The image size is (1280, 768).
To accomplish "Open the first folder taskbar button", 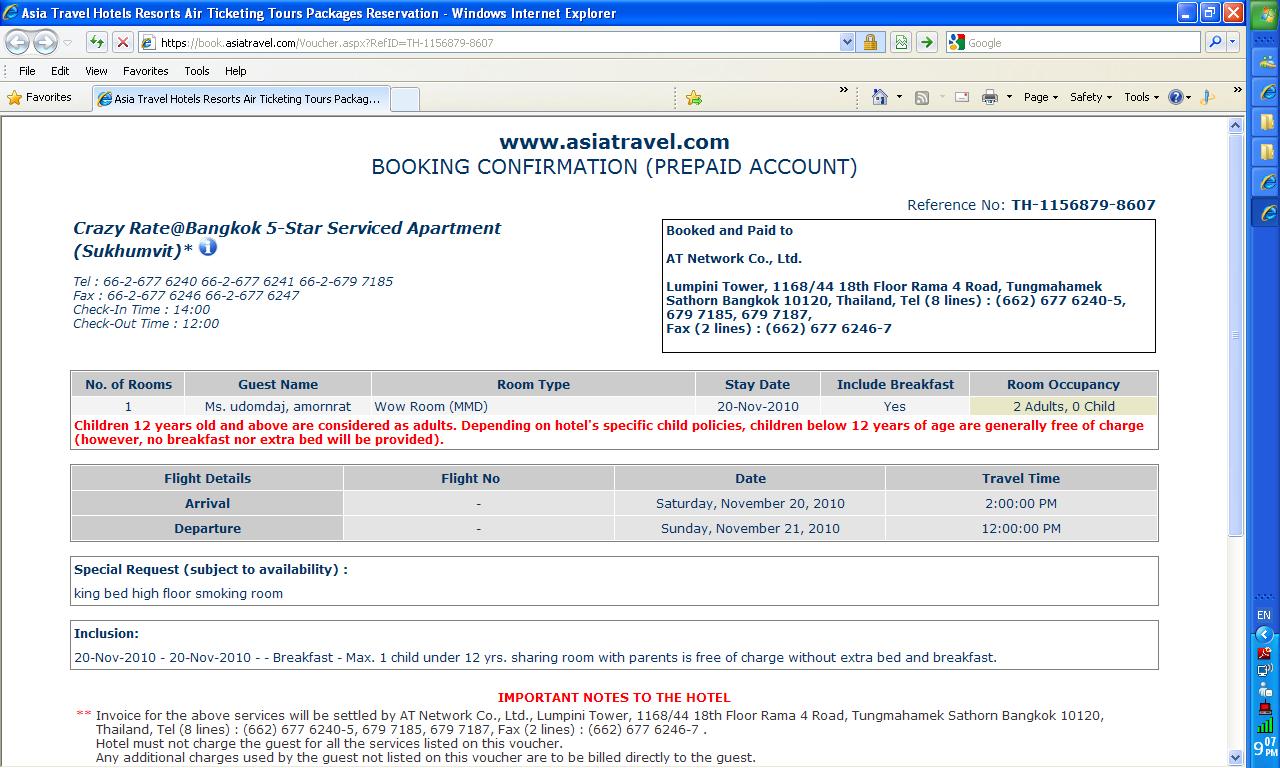I will click(1266, 123).
